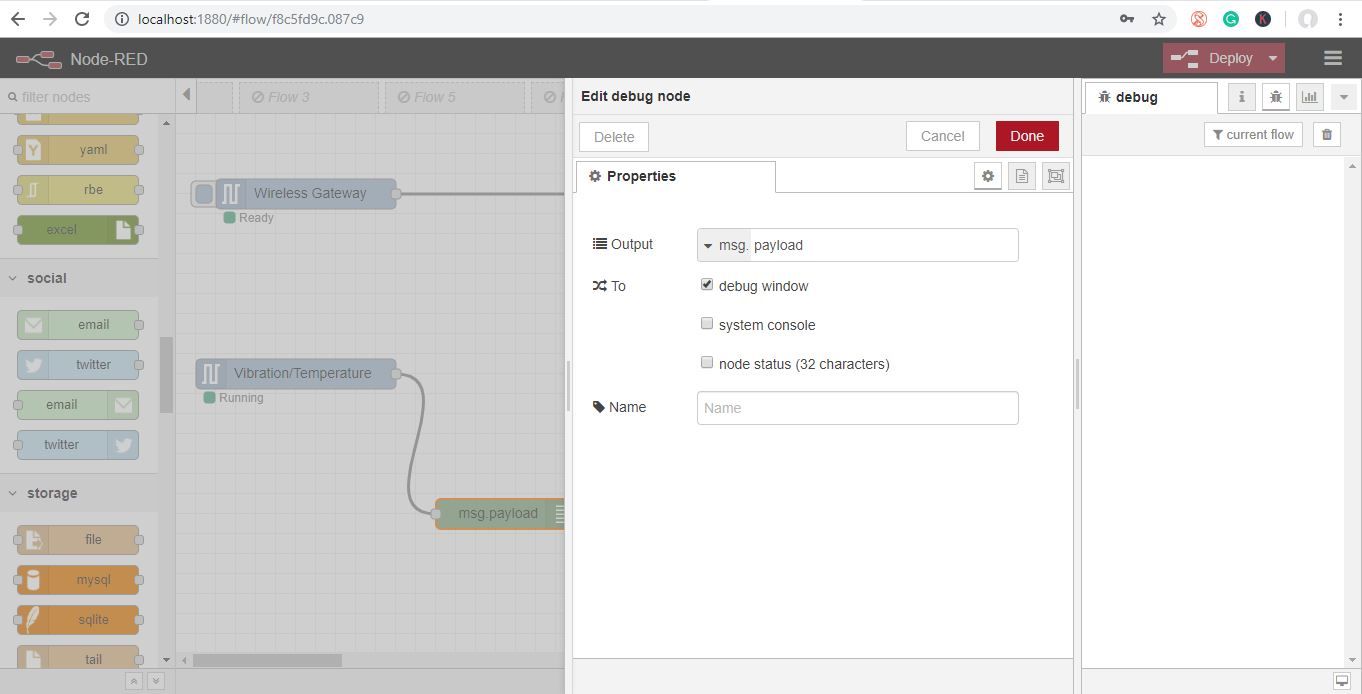Collapse all palette categories double-up arrow
The height and width of the screenshot is (694, 1362).
[x=133, y=681]
